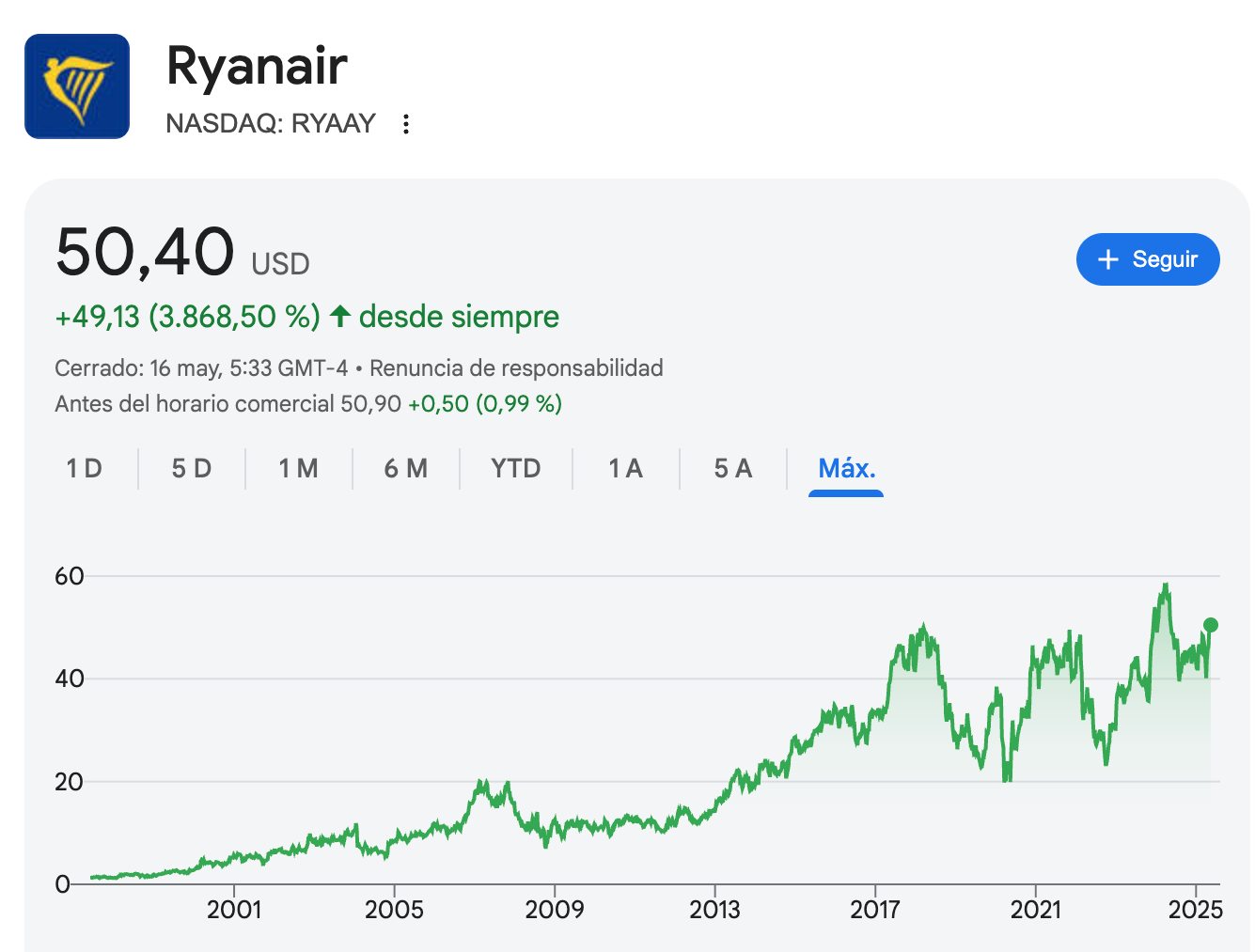Click the Ryanair harp logo icon

pyautogui.click(x=77, y=86)
